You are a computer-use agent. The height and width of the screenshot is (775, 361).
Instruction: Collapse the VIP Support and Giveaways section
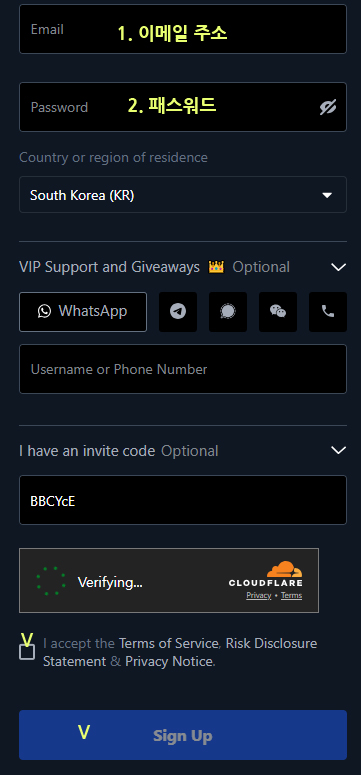tap(338, 267)
